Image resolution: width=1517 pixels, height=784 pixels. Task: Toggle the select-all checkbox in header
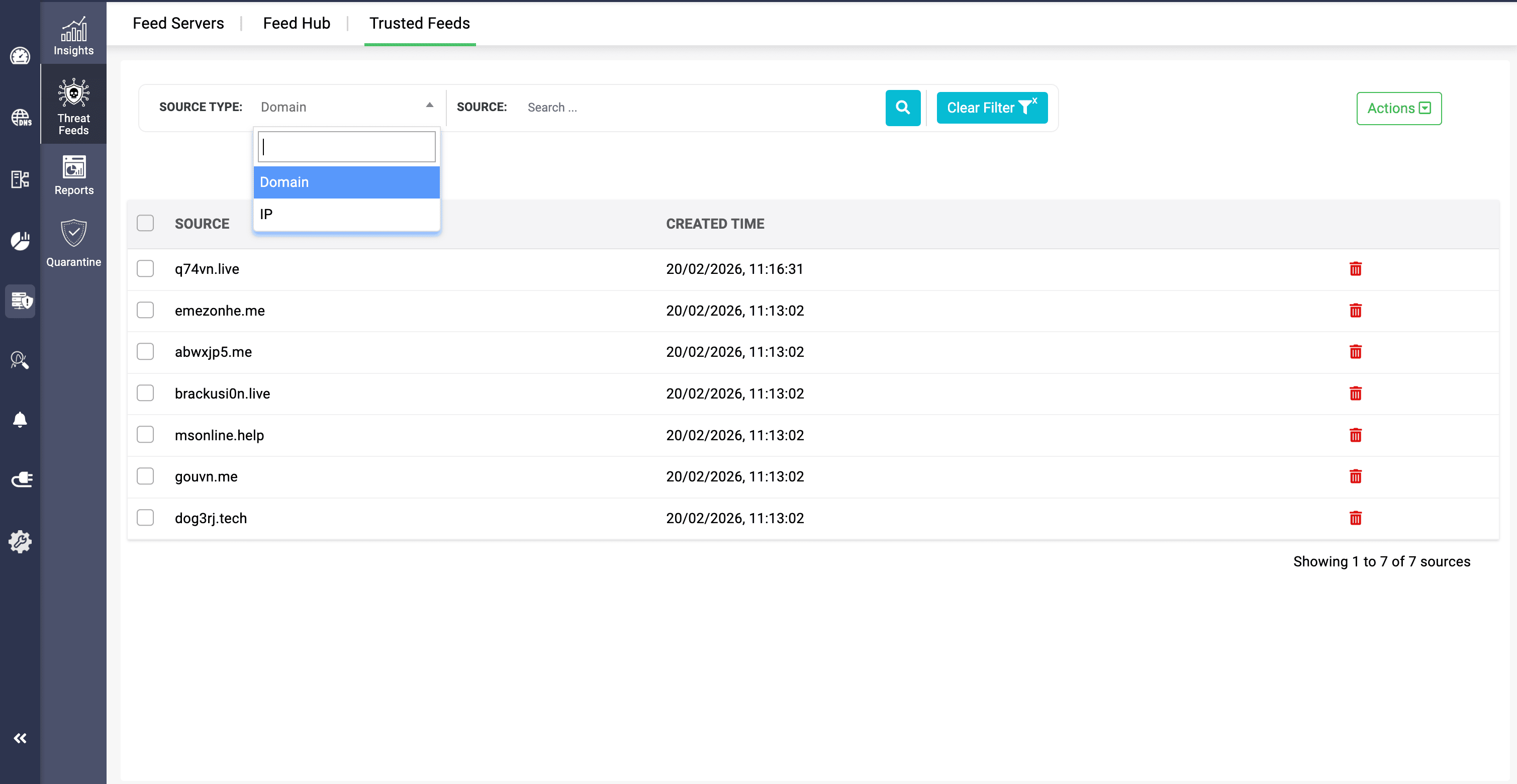tap(145, 223)
